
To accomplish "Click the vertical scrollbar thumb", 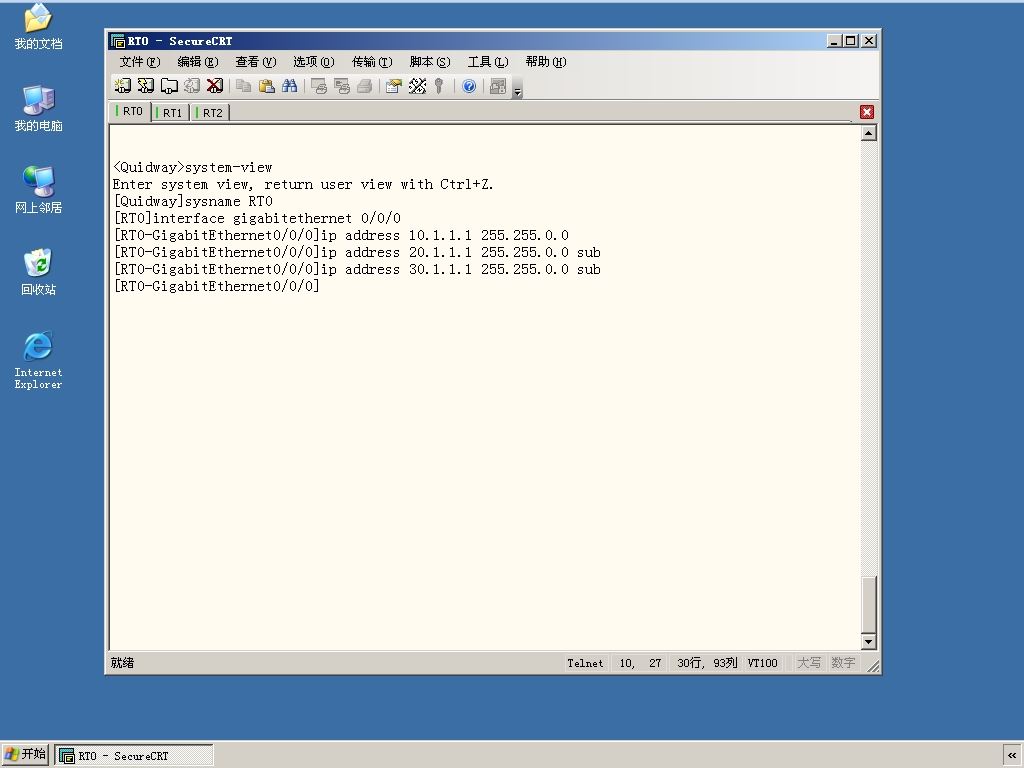I will pos(868,605).
